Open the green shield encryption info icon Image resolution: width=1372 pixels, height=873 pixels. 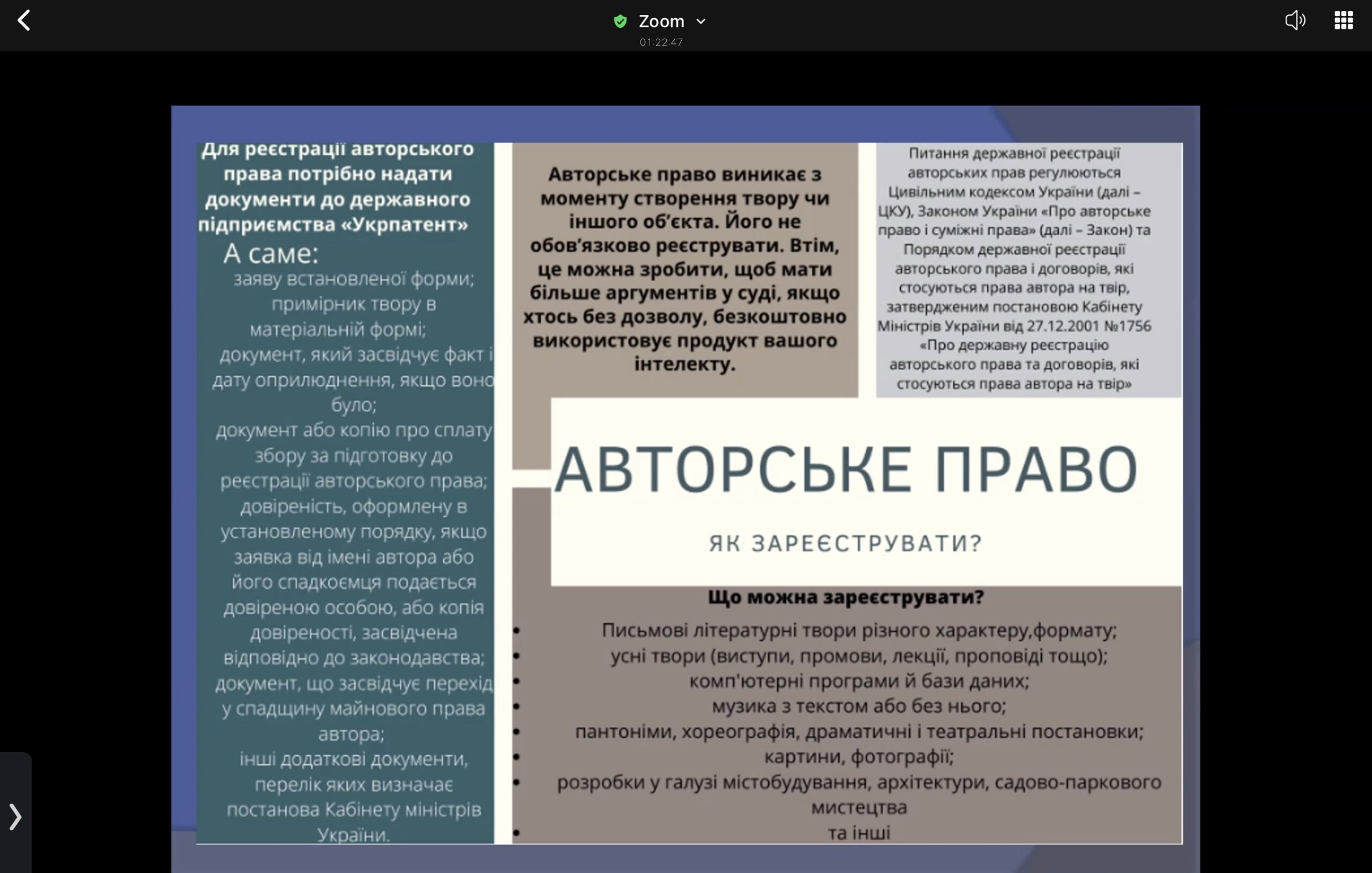click(620, 21)
